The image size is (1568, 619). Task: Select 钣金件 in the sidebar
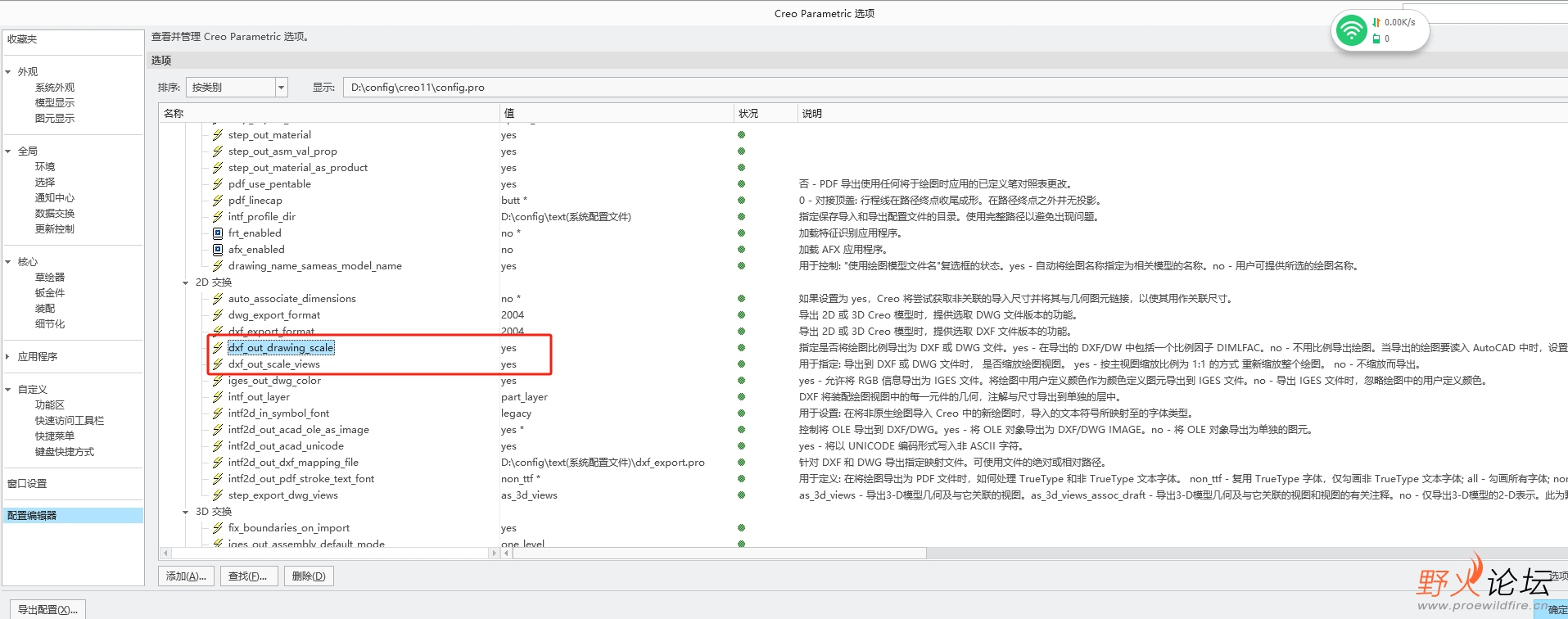point(49,293)
